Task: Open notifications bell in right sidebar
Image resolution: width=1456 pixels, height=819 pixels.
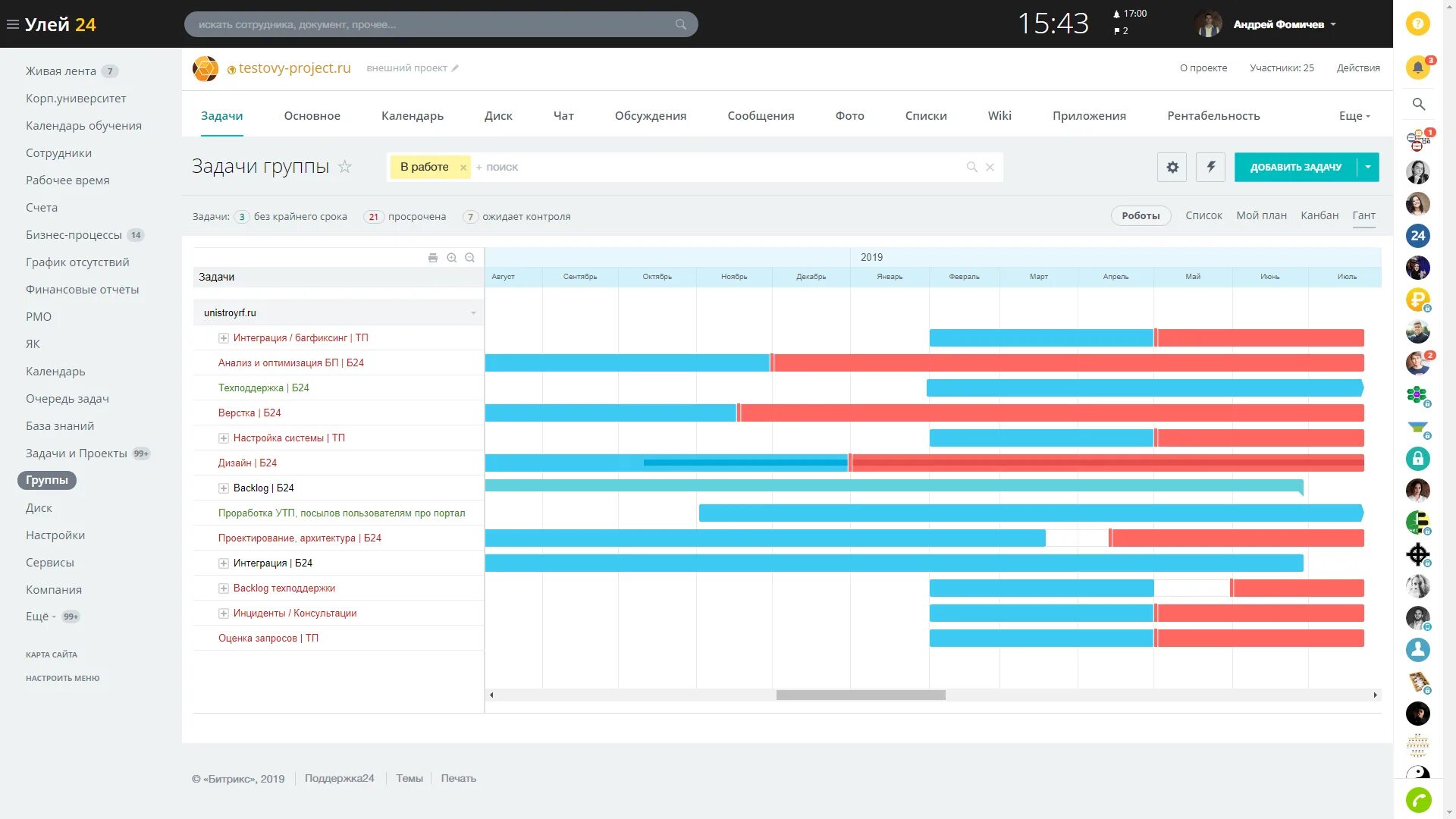Action: click(1417, 67)
